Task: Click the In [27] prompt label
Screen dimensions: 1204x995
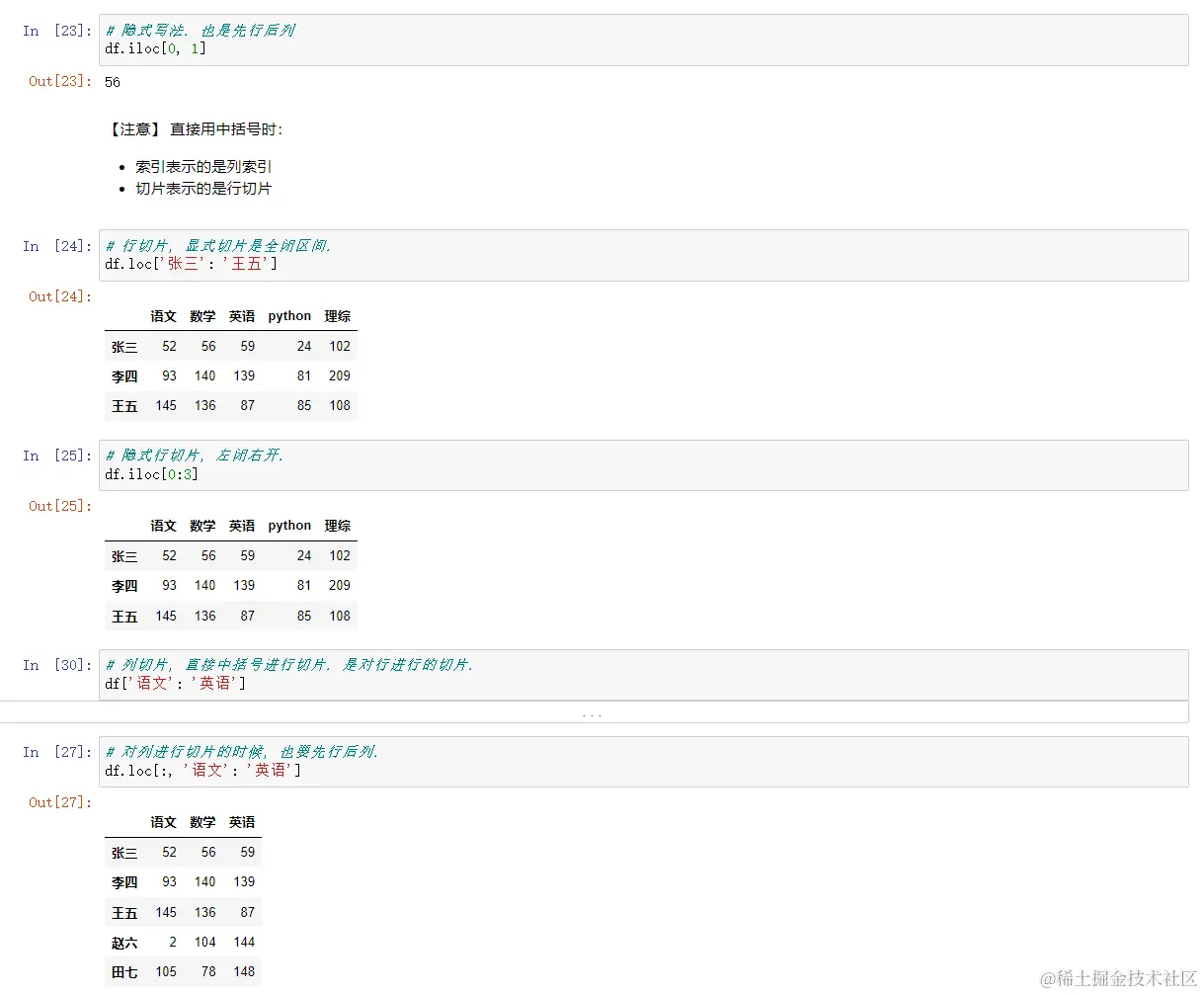Action: tap(57, 752)
